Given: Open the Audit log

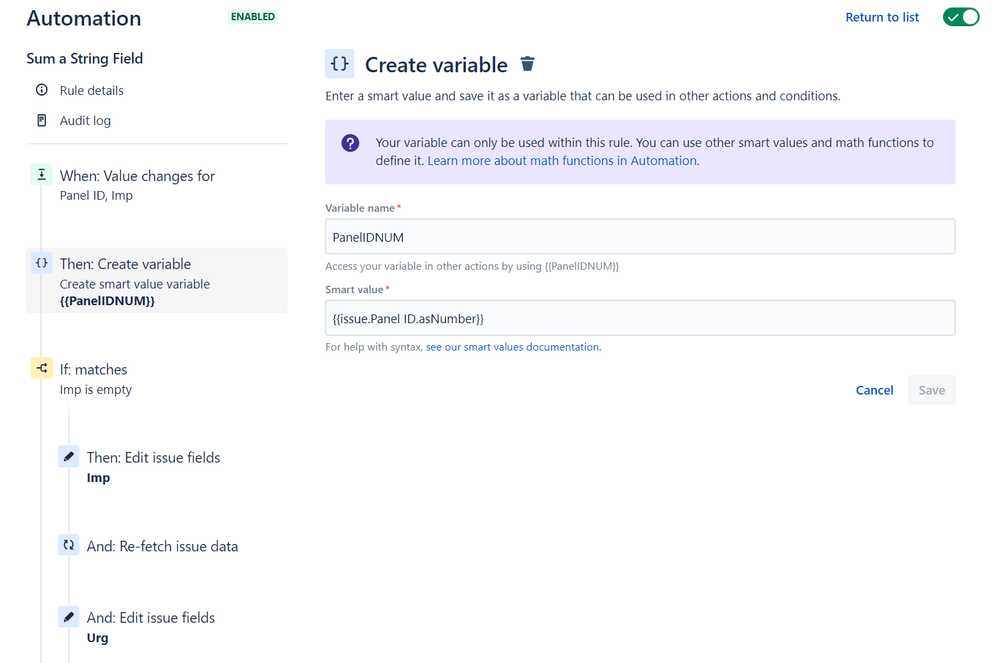Looking at the screenshot, I should pos(85,120).
